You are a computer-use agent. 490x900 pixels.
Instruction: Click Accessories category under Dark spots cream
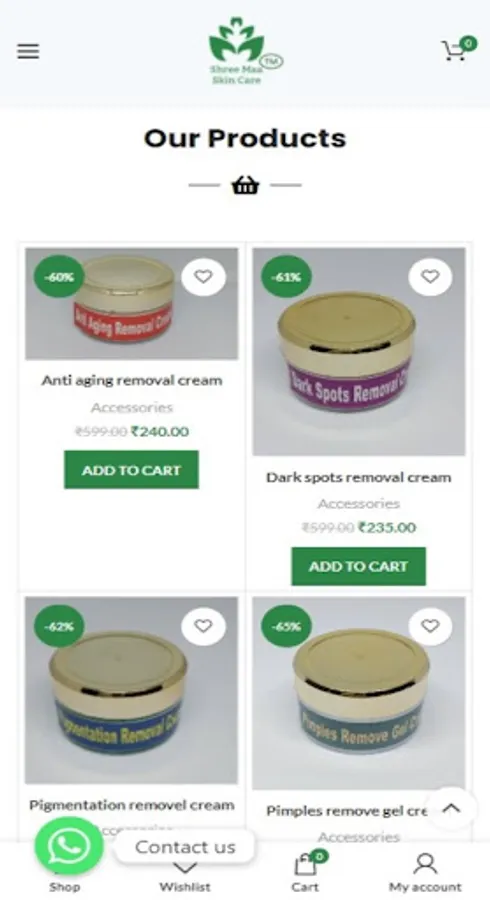click(359, 503)
